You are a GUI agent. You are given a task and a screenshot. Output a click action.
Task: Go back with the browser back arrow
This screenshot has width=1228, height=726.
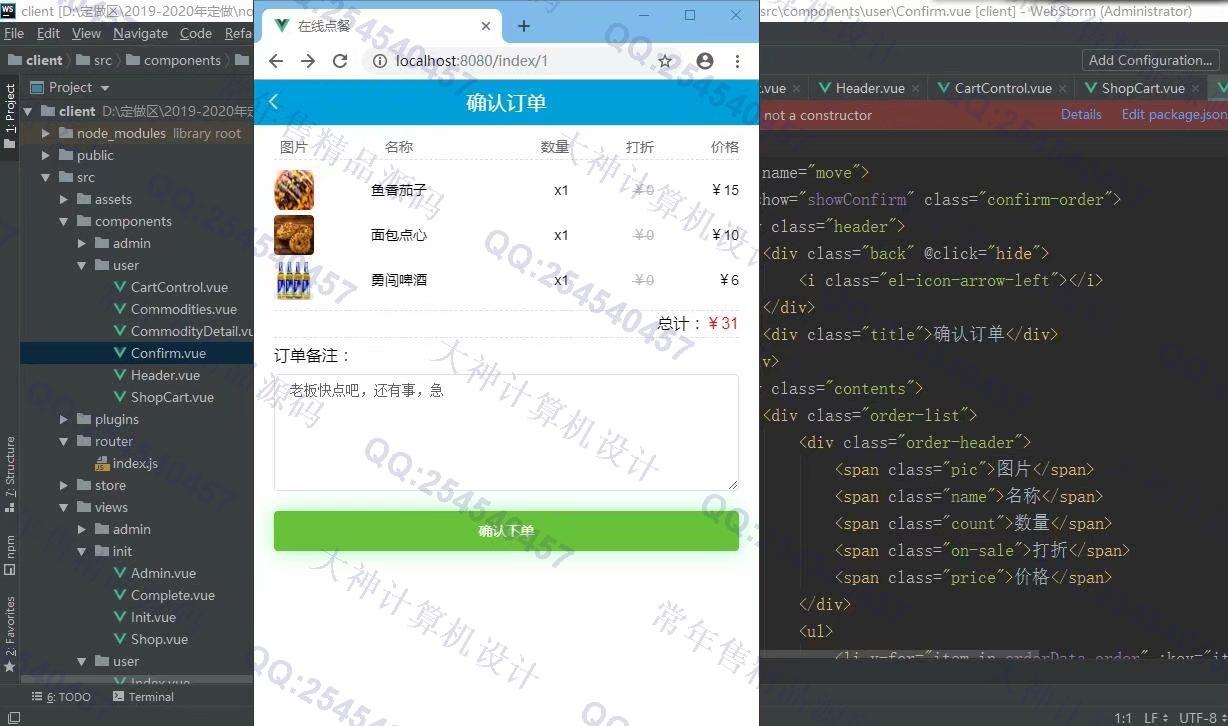276,61
